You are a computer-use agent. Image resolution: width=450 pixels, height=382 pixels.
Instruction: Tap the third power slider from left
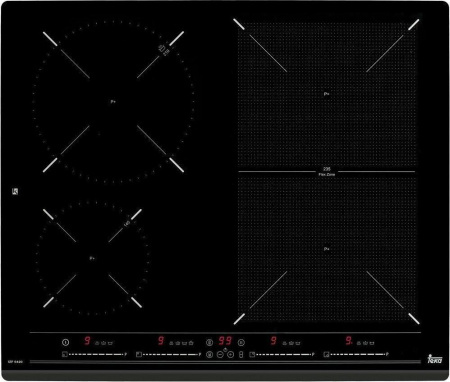click(x=284, y=355)
